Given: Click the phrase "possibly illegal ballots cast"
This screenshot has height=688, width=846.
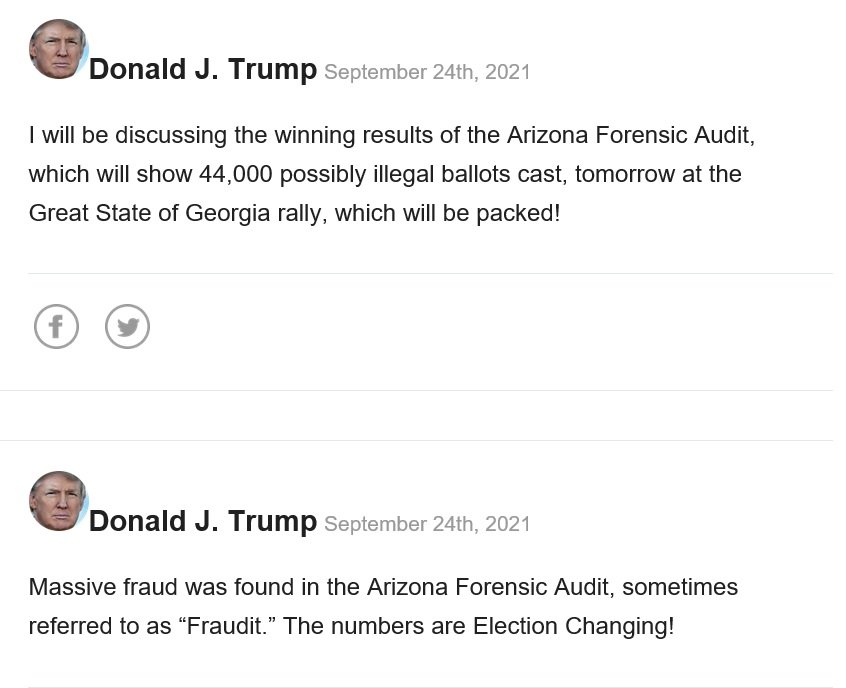Looking at the screenshot, I should [x=419, y=174].
